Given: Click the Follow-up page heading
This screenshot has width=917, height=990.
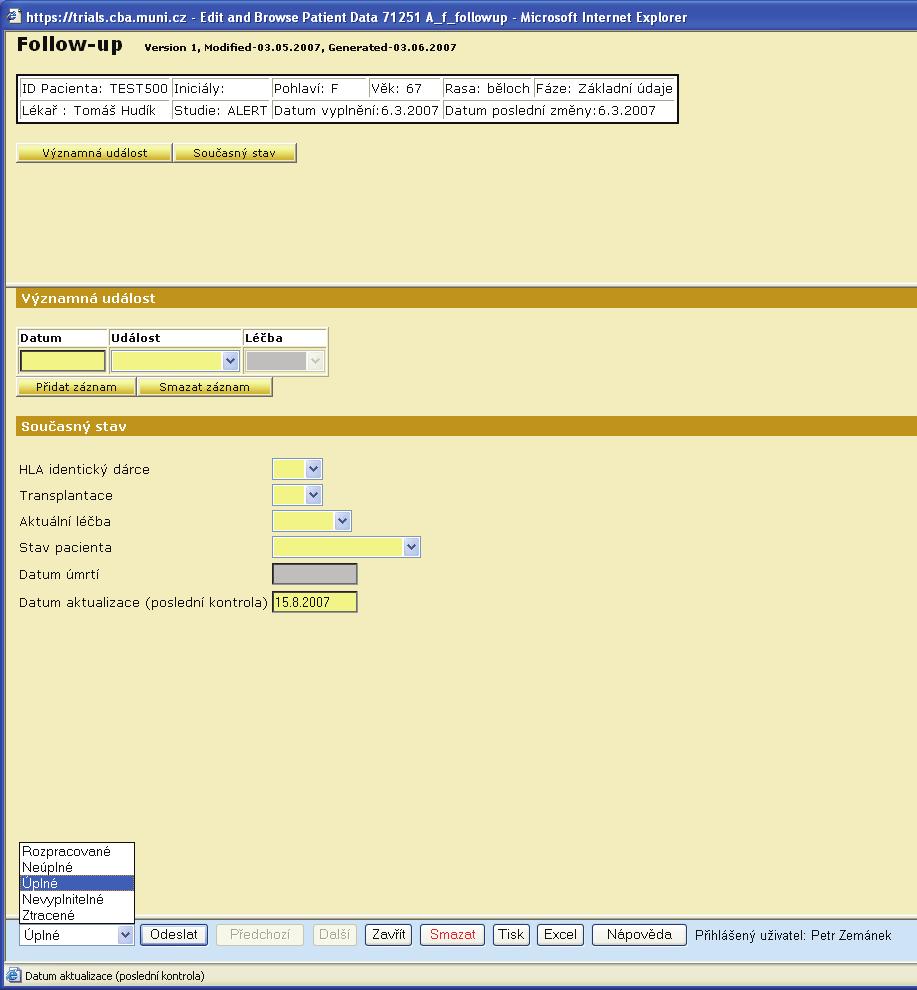Looking at the screenshot, I should pos(69,45).
